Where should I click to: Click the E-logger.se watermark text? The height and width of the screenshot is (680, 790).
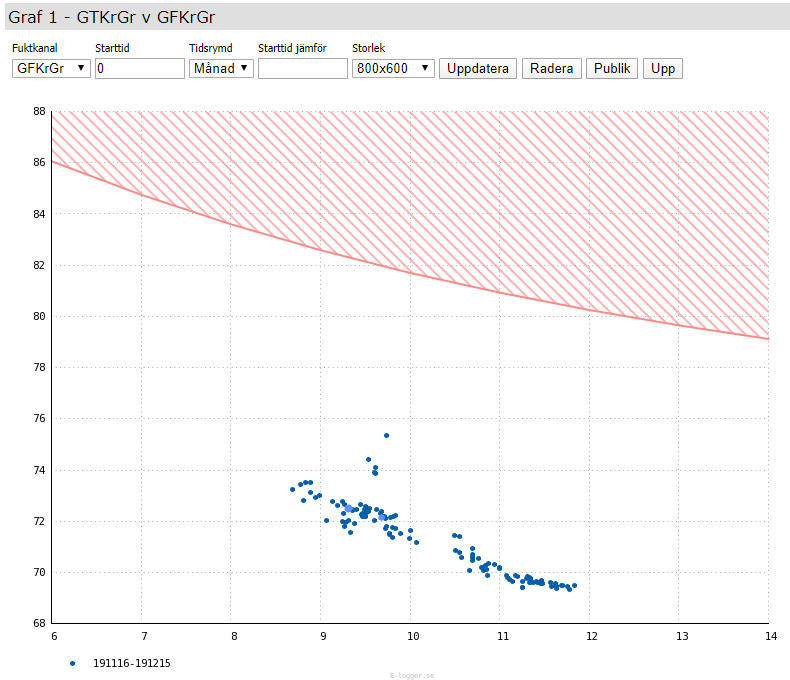(x=411, y=675)
